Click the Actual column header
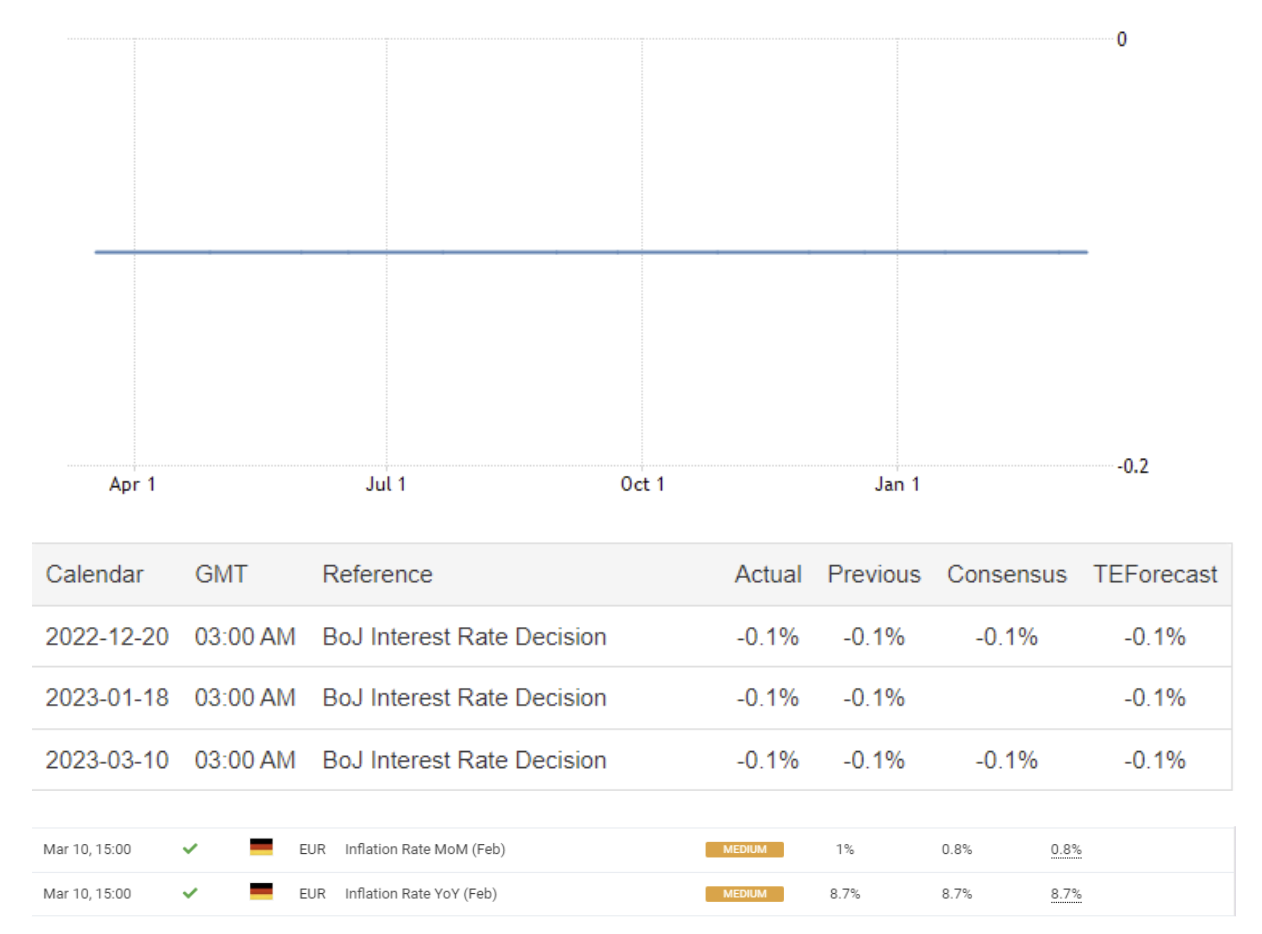This screenshot has width=1262, height=934. tap(768, 575)
